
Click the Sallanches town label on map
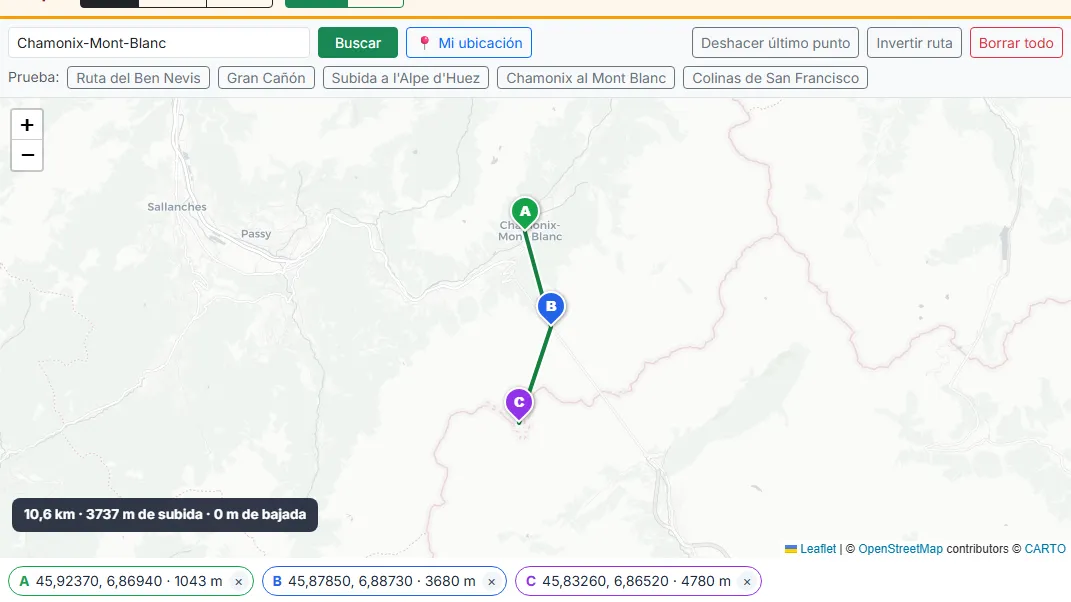(x=177, y=206)
